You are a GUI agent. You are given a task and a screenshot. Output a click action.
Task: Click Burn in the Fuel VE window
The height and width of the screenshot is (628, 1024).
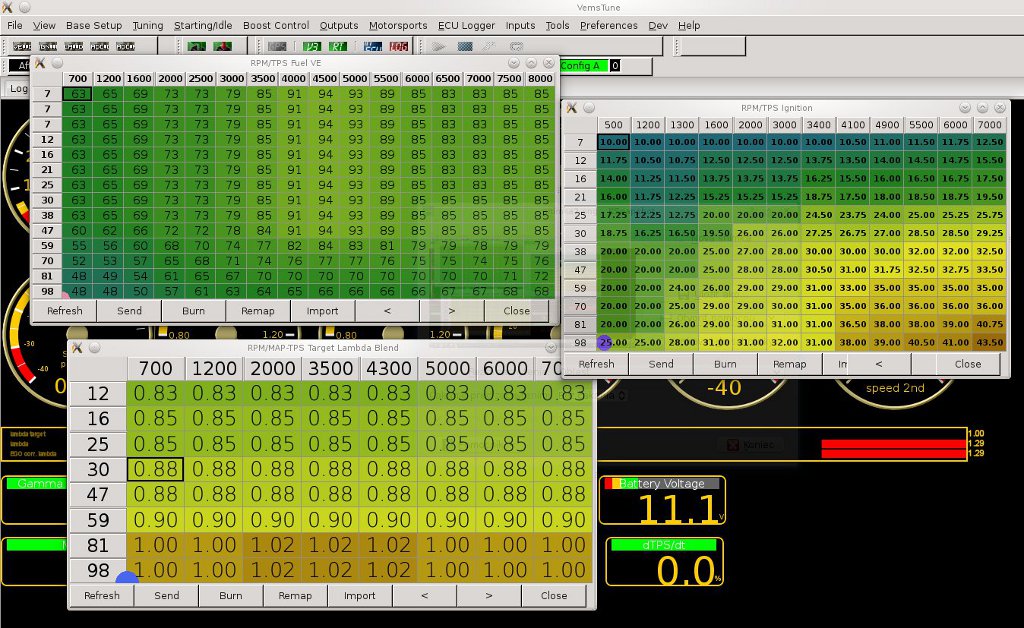click(193, 311)
